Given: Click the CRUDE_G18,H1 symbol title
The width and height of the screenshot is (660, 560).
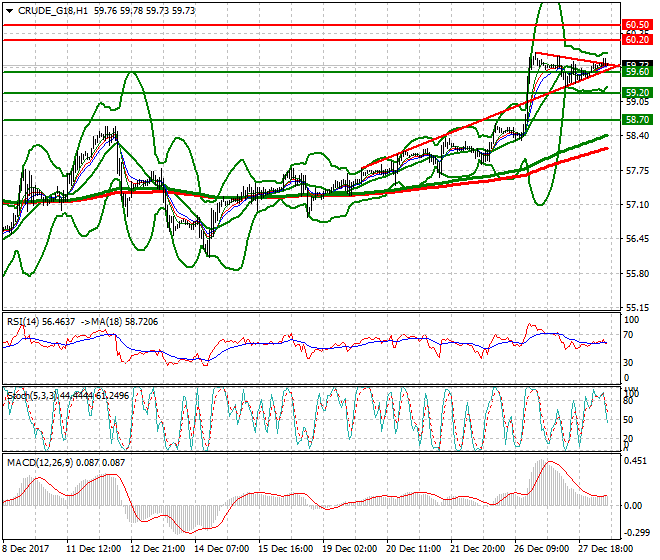Looking at the screenshot, I should (x=49, y=10).
